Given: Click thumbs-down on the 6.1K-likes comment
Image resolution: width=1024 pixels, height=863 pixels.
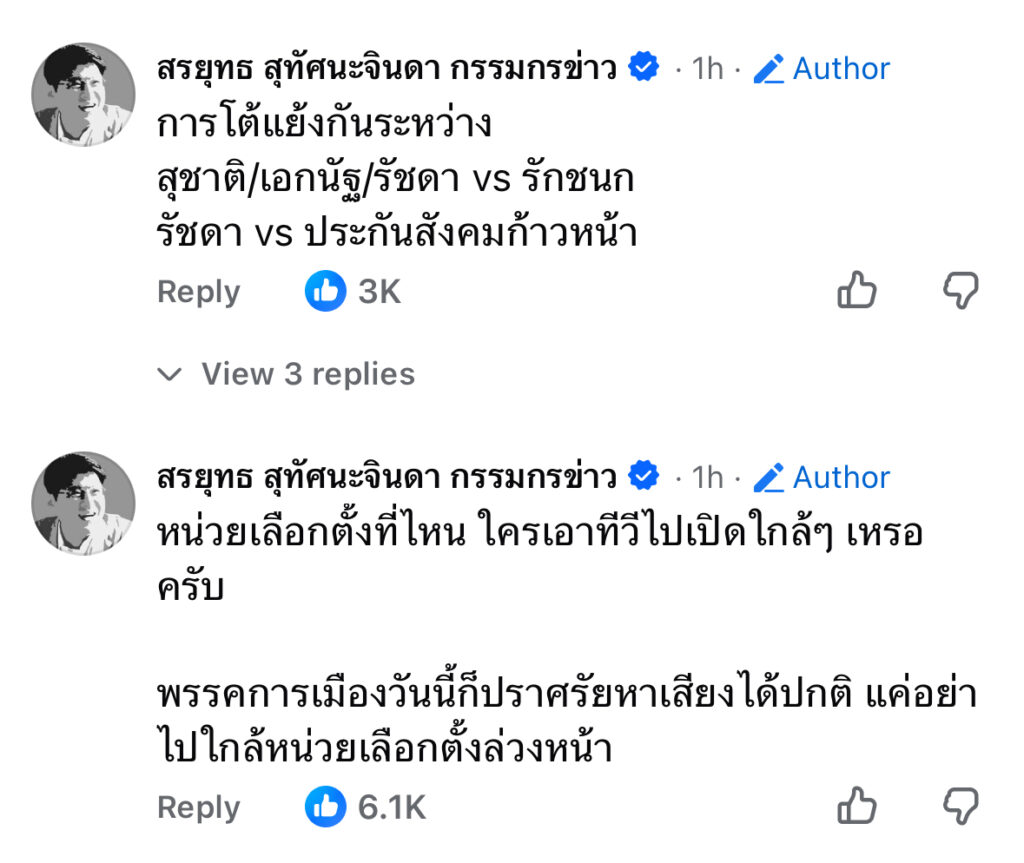Looking at the screenshot, I should coord(961,807).
